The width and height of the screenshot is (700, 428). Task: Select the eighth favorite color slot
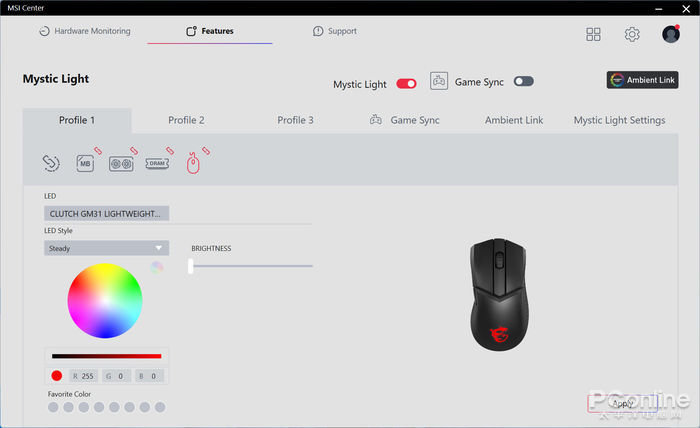click(x=160, y=407)
